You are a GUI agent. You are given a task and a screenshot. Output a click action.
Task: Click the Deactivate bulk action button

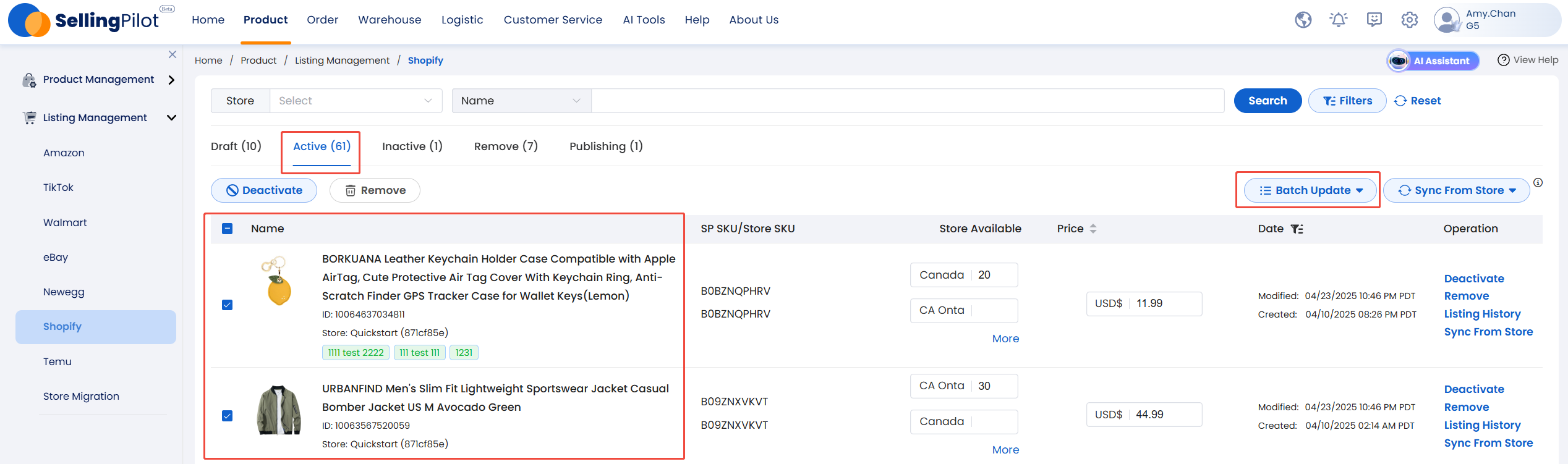coord(264,190)
